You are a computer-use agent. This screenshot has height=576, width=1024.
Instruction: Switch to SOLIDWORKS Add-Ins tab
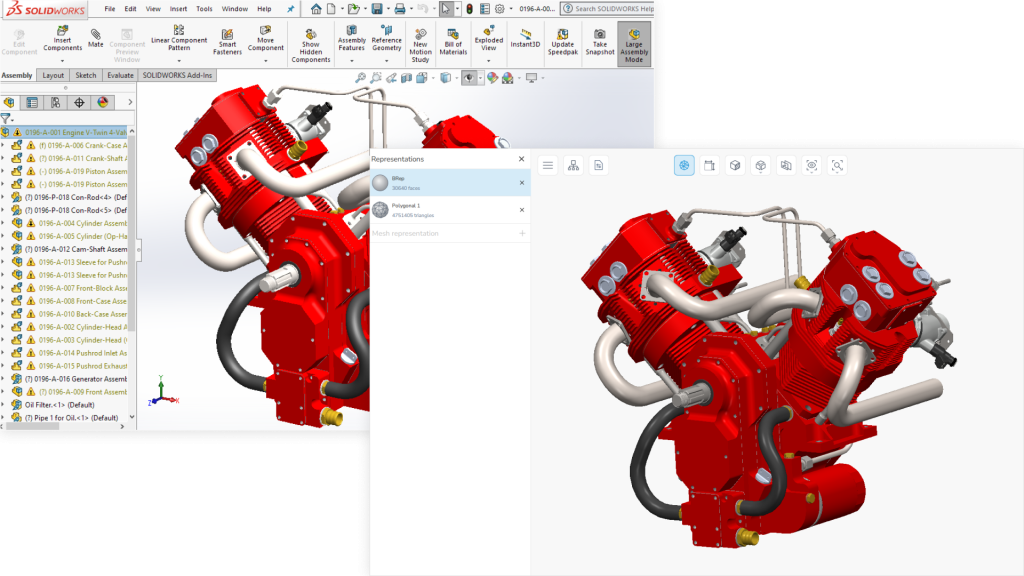pos(177,75)
